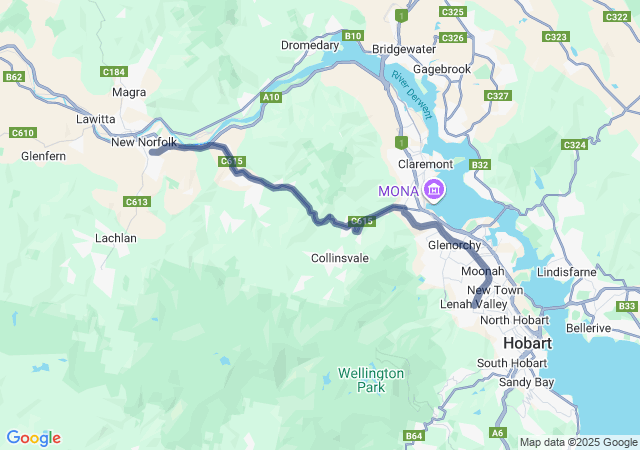The width and height of the screenshot is (640, 450).
Task: Click the B10 road shield near Dromedary
Action: click(x=353, y=36)
